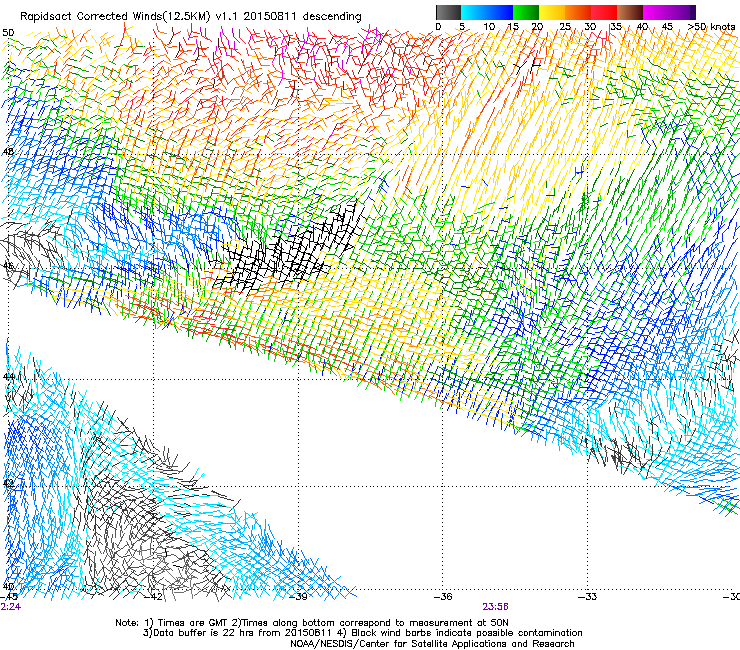
Task: Click the gray 0-5 knots legend swatch
Action: coord(448,12)
